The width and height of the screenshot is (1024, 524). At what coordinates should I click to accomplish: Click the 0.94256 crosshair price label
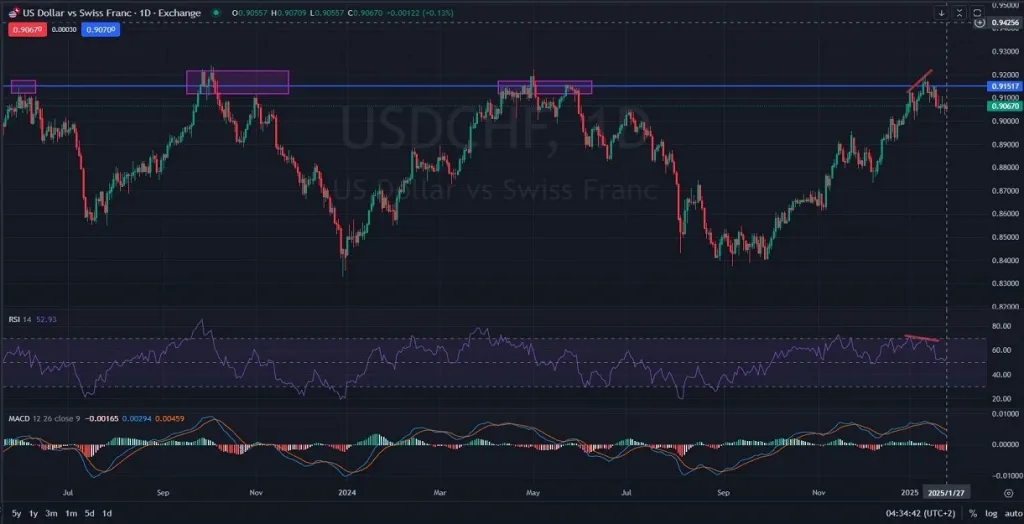pyautogui.click(x=1006, y=22)
